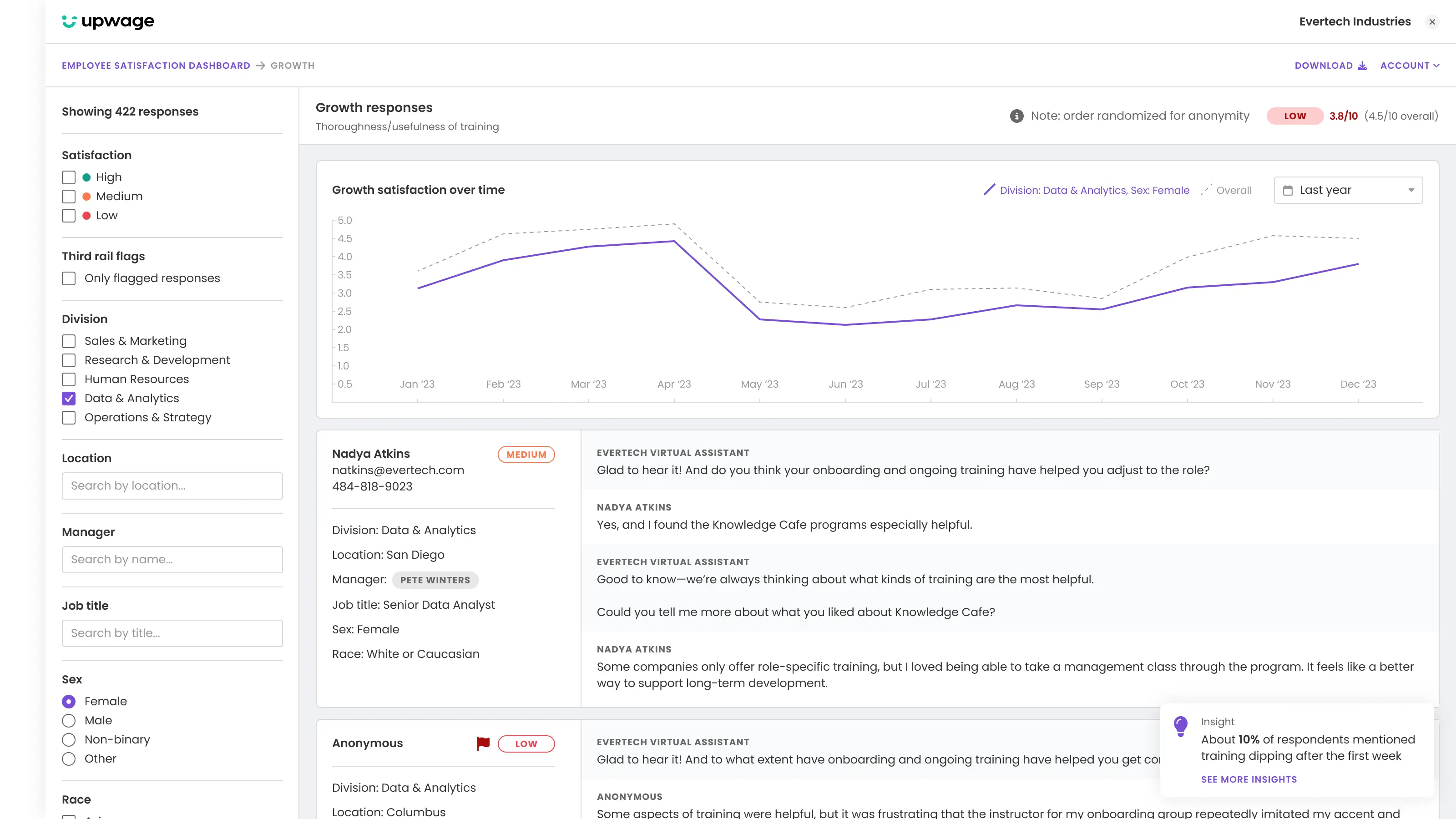The width and height of the screenshot is (1456, 819).
Task: Uncheck the Data & Analytics division filter
Action: (68, 399)
